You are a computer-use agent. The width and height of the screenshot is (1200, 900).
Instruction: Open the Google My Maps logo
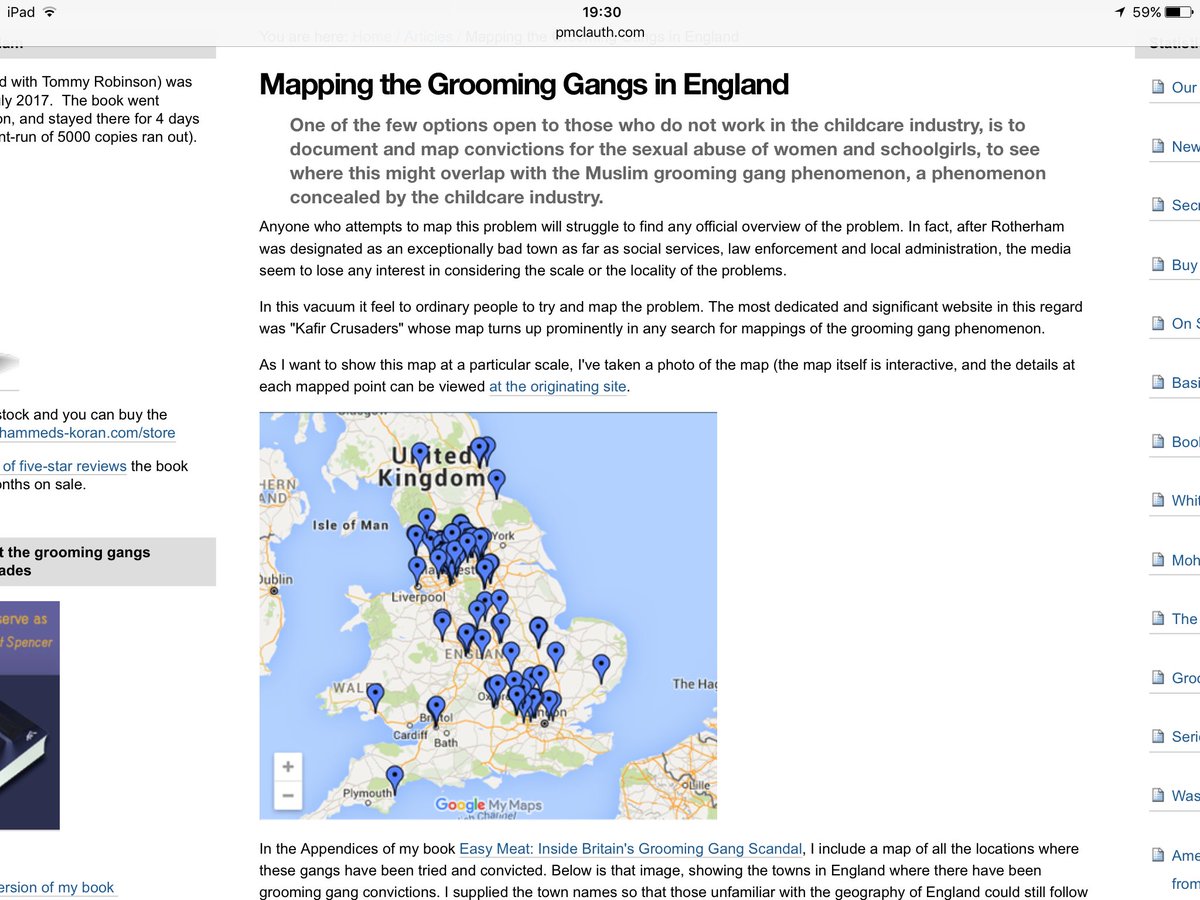[x=489, y=805]
